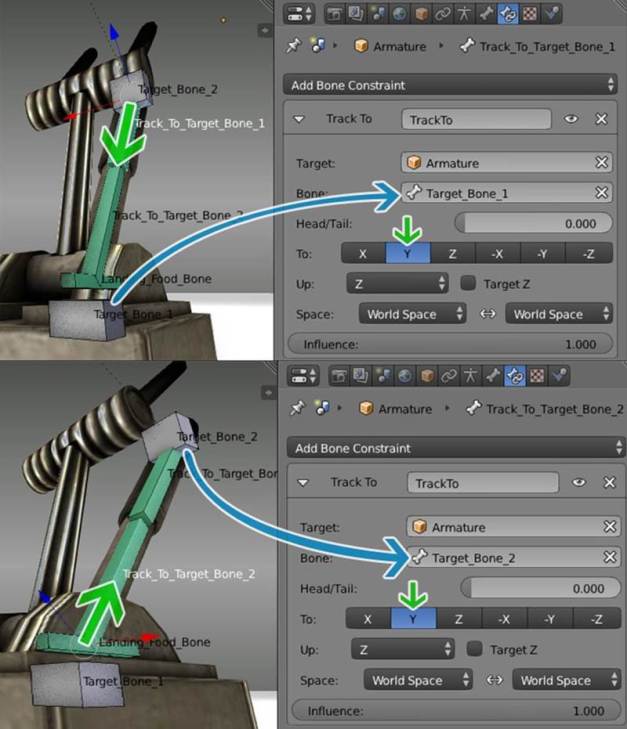
Task: Open Object tab in Target_Bone_1 panel
Action: tap(421, 13)
